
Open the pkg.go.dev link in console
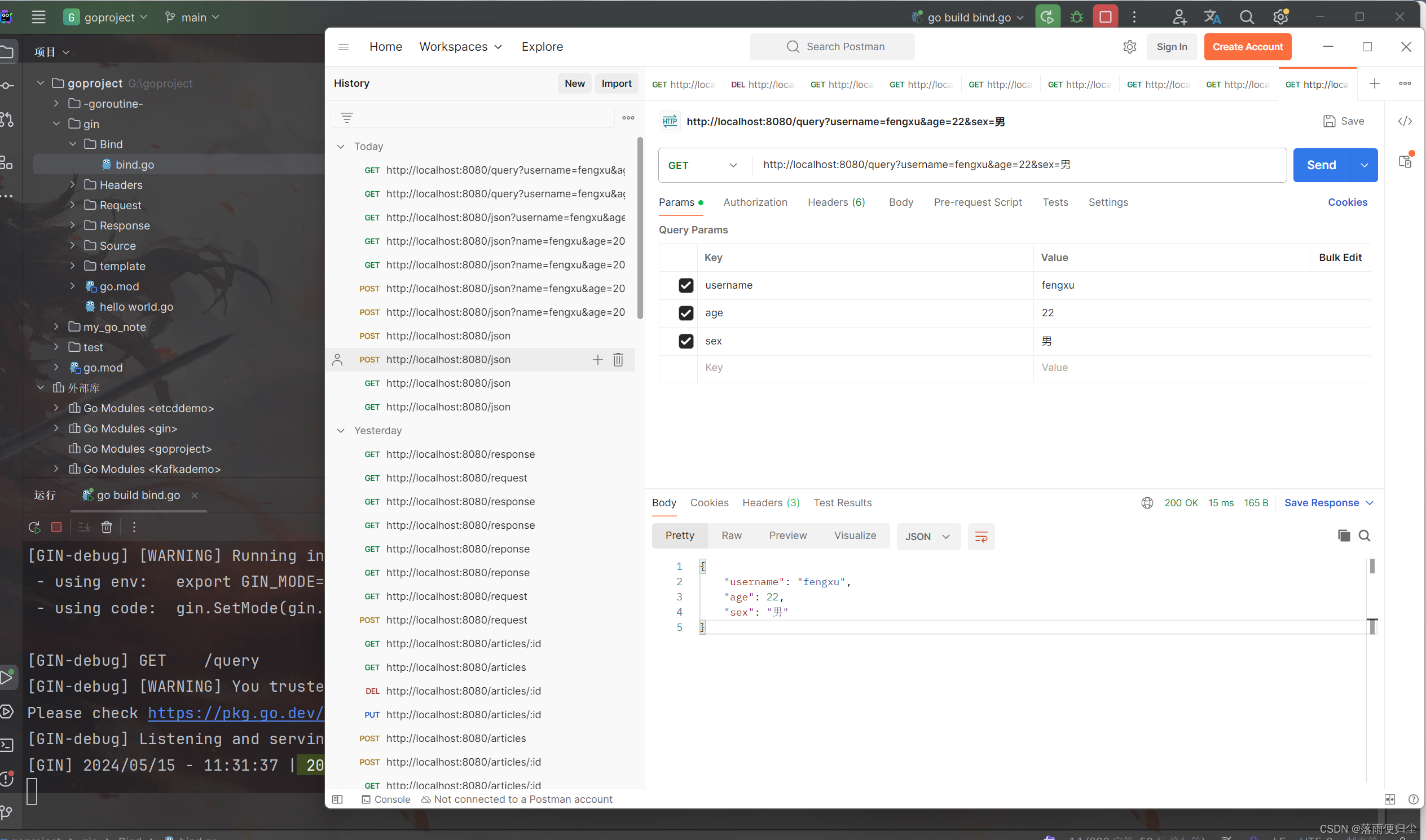[x=236, y=713]
